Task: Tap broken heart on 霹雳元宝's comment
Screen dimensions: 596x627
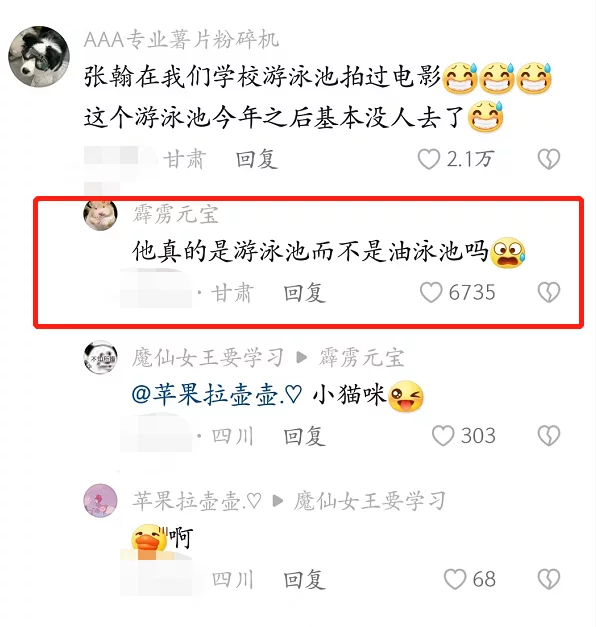Action: 549,292
